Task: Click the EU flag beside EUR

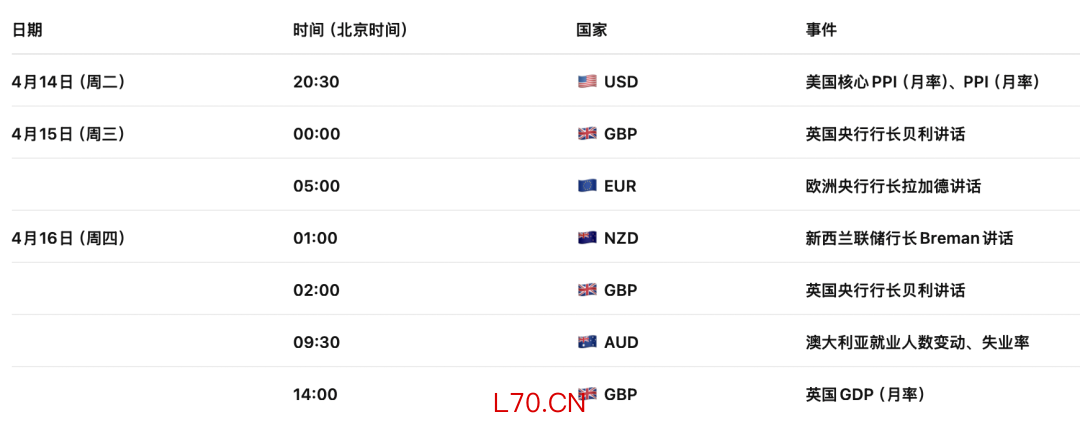Action: click(587, 186)
